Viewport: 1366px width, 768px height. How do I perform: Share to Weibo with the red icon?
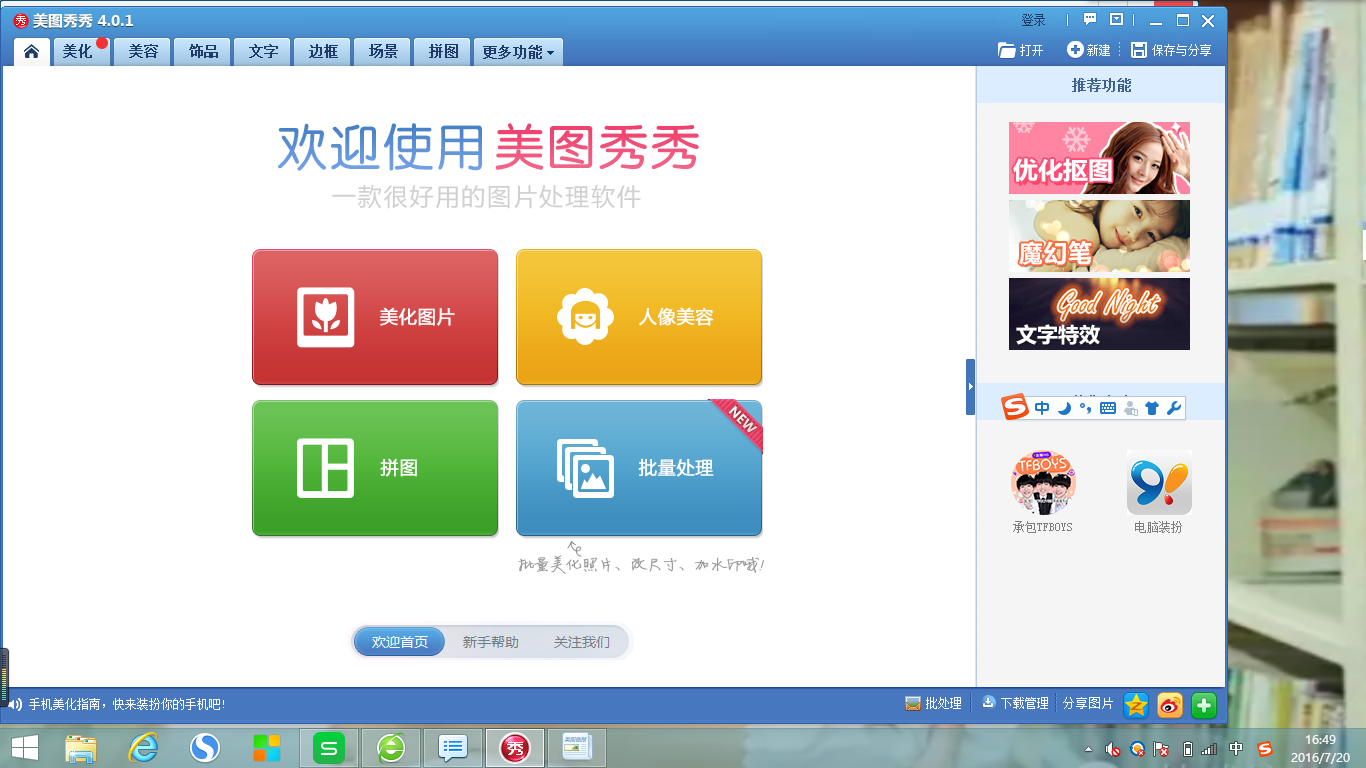[x=1170, y=705]
